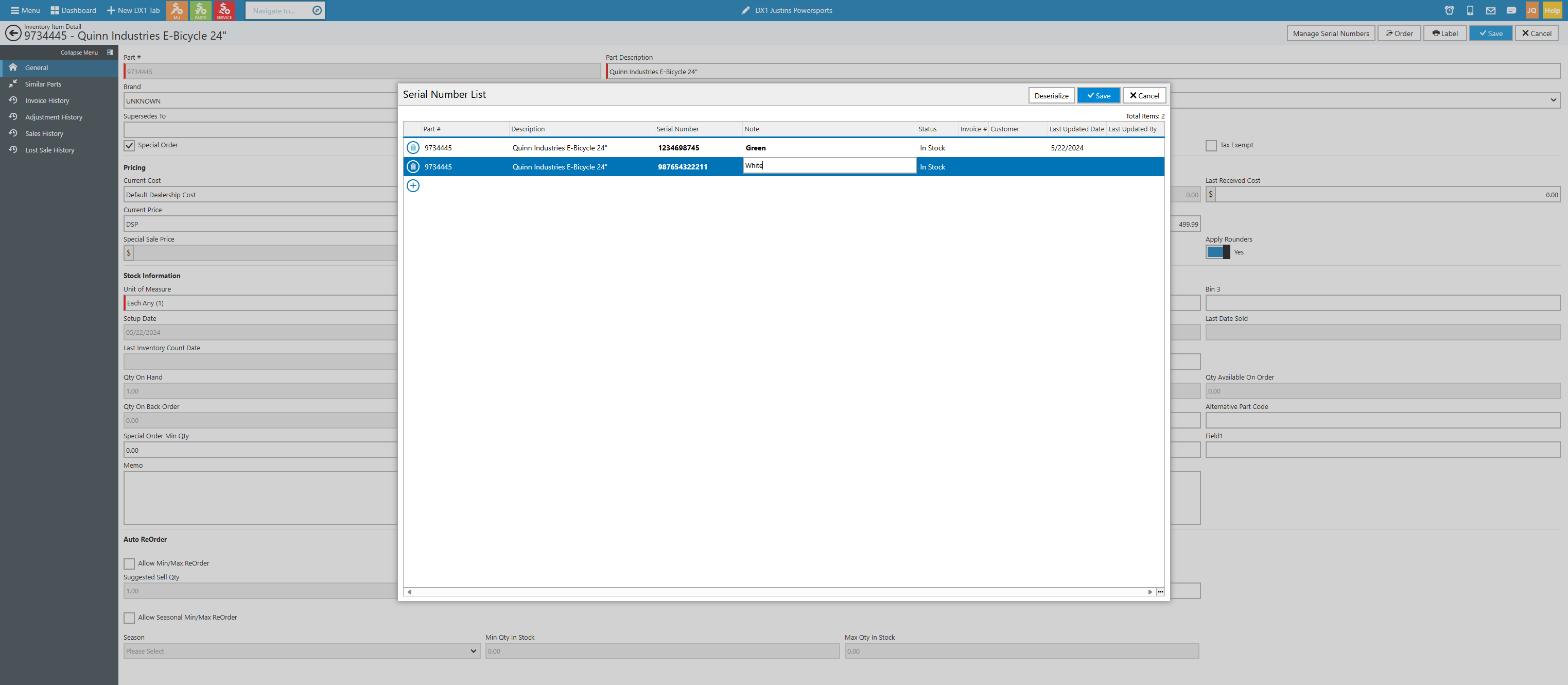Click the Help button
The image size is (1568, 685).
click(x=1552, y=10)
